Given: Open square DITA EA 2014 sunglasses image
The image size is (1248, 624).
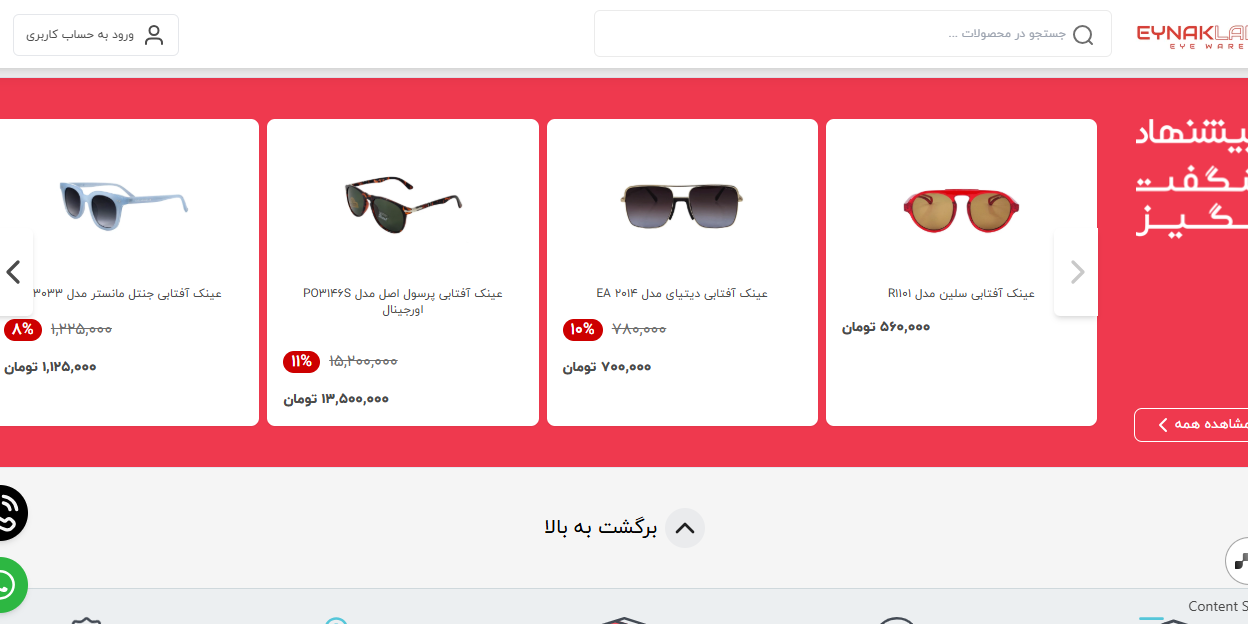Looking at the screenshot, I should tap(682, 206).
